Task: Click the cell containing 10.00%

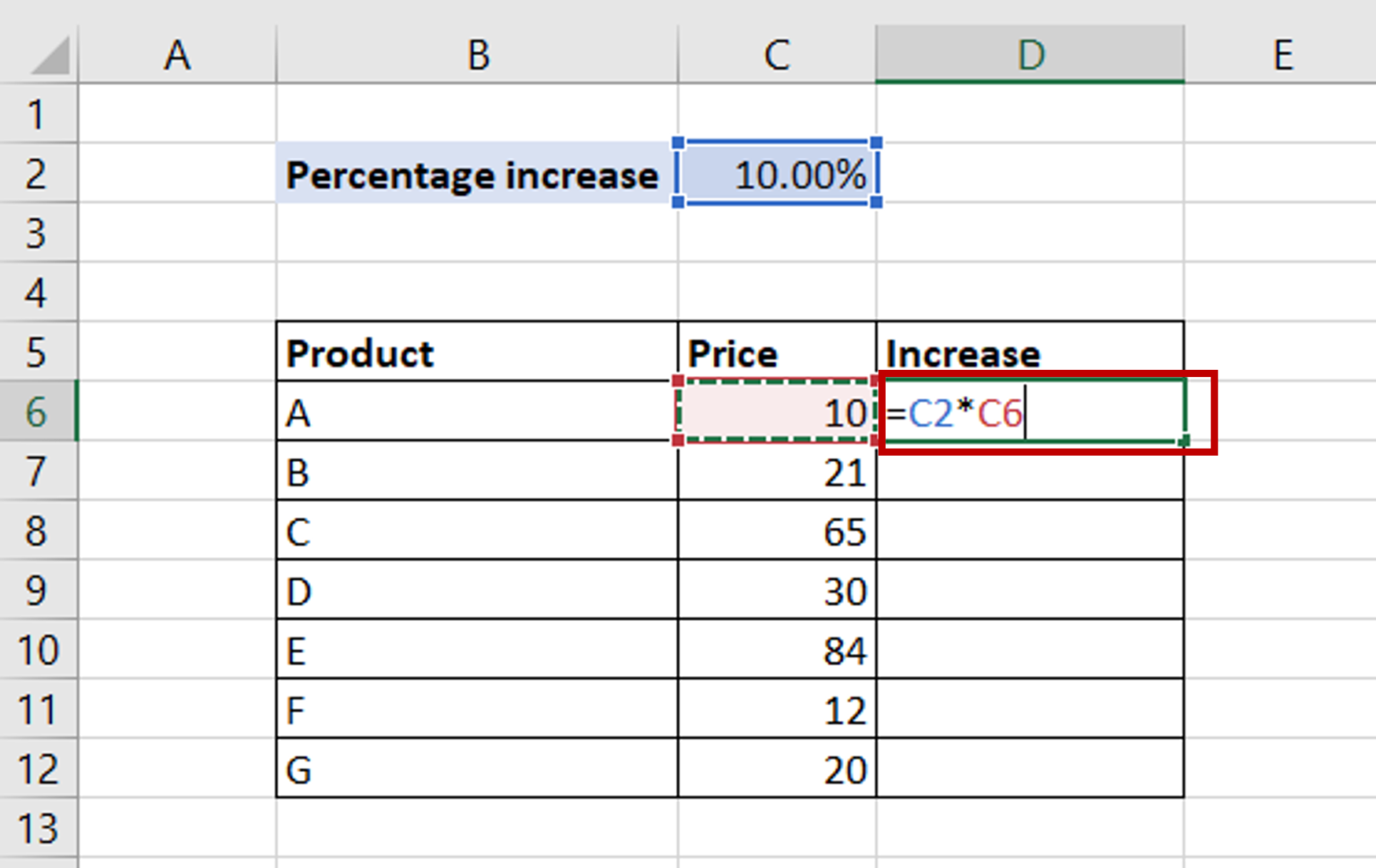Action: point(776,175)
